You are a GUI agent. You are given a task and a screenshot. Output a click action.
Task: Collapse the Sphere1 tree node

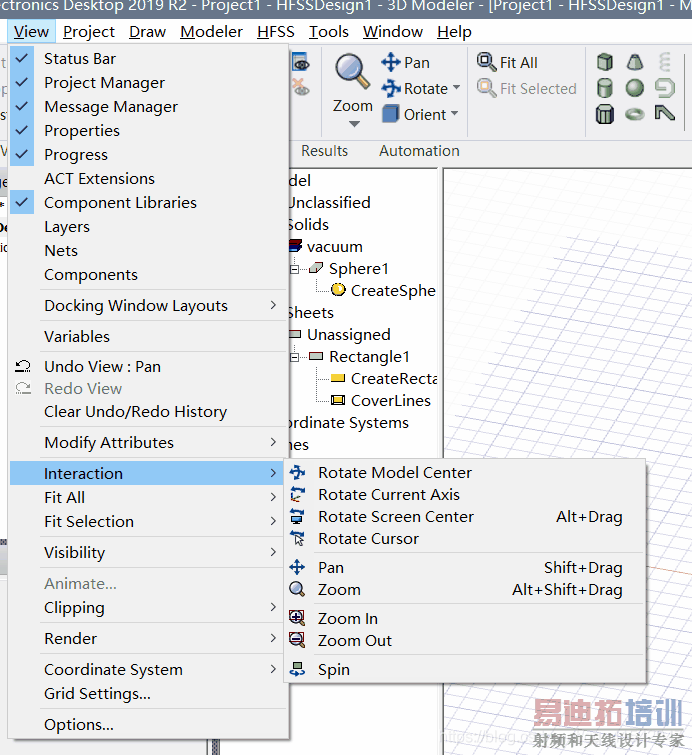[295, 269]
